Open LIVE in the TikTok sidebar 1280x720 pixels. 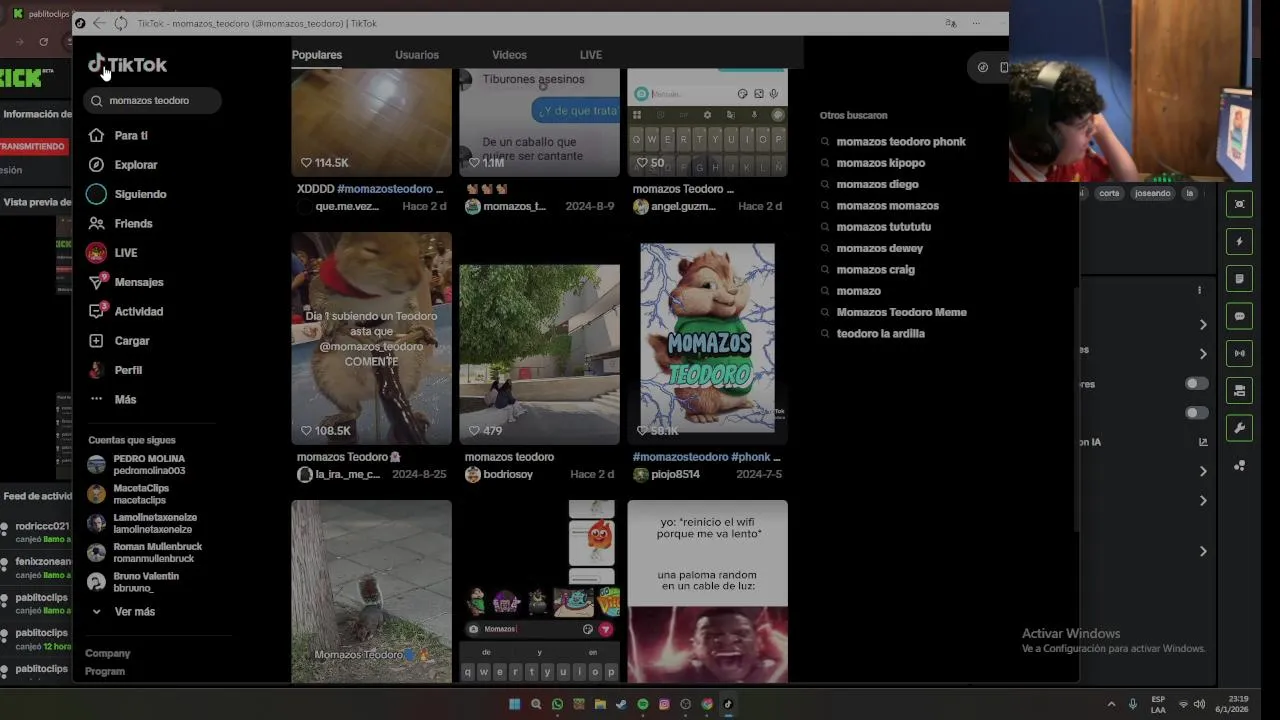click(x=112, y=253)
